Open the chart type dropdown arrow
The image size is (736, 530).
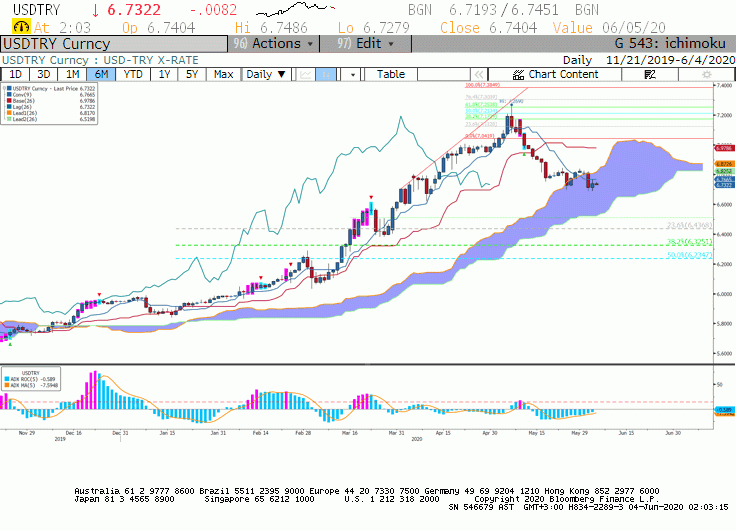click(353, 75)
